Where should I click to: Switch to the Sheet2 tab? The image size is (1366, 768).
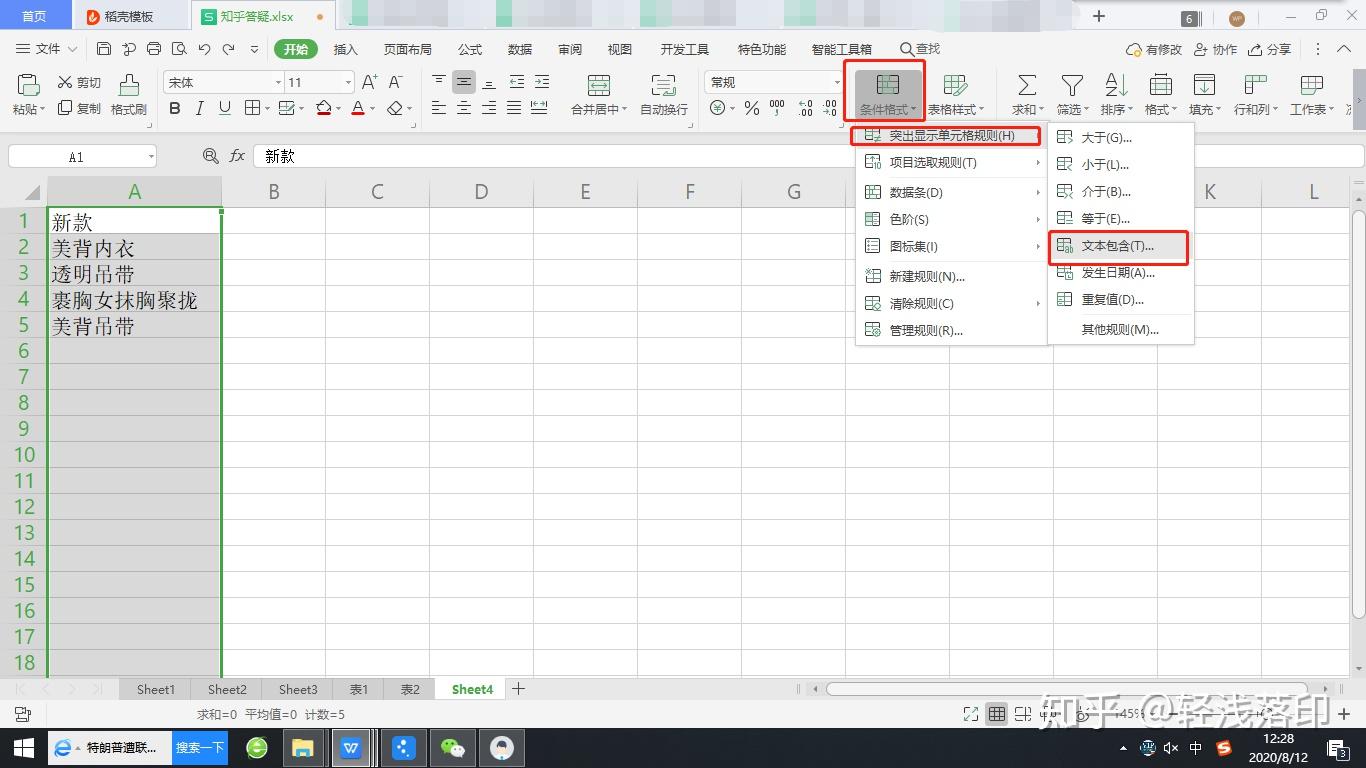pos(227,689)
